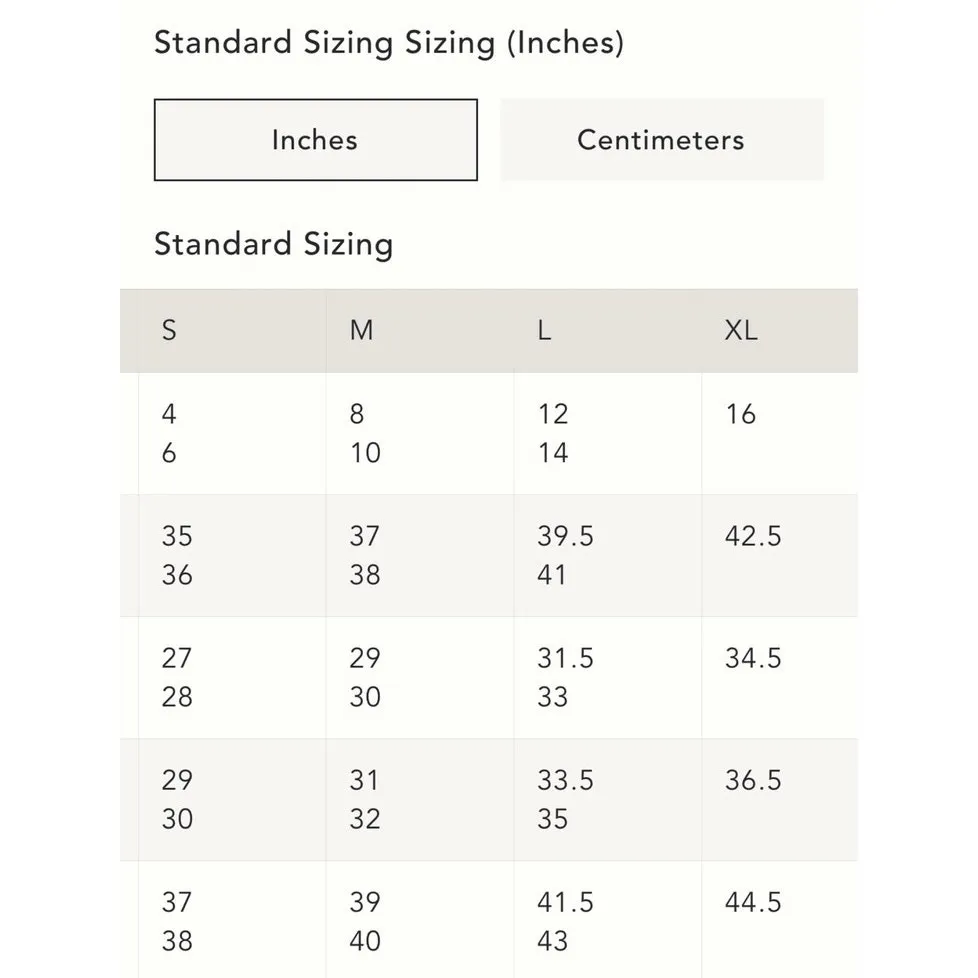Select the XL size column header
Image resolution: width=978 pixels, height=978 pixels.
741,330
